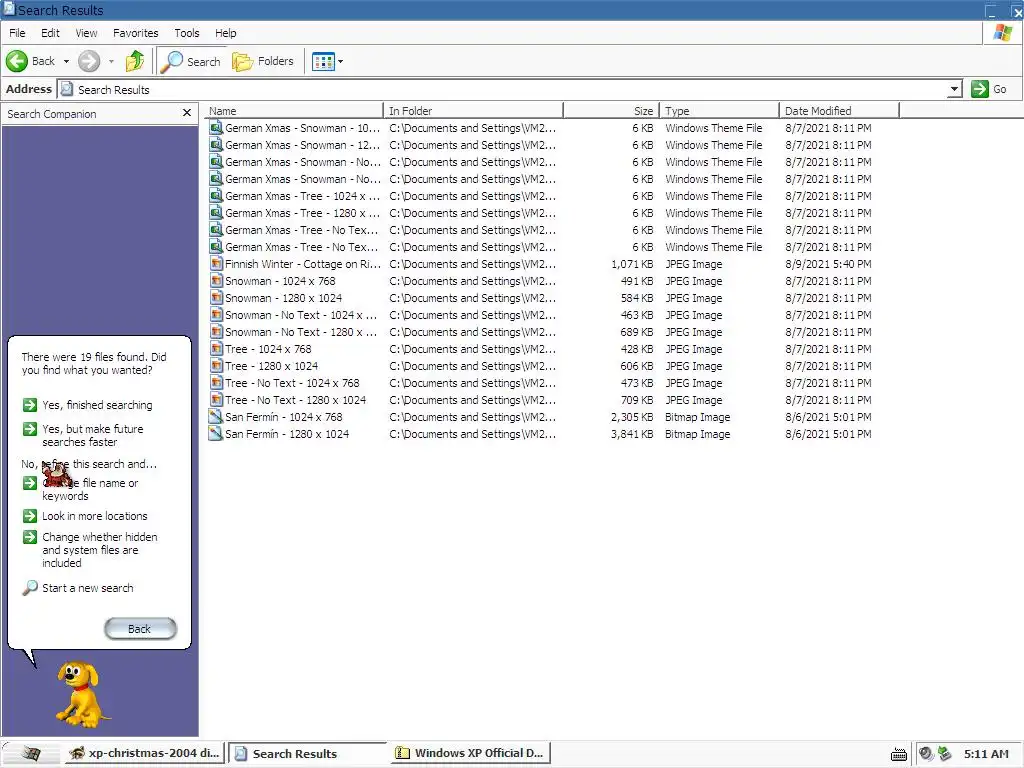Choose Yes, but make future searches faster

[93, 436]
